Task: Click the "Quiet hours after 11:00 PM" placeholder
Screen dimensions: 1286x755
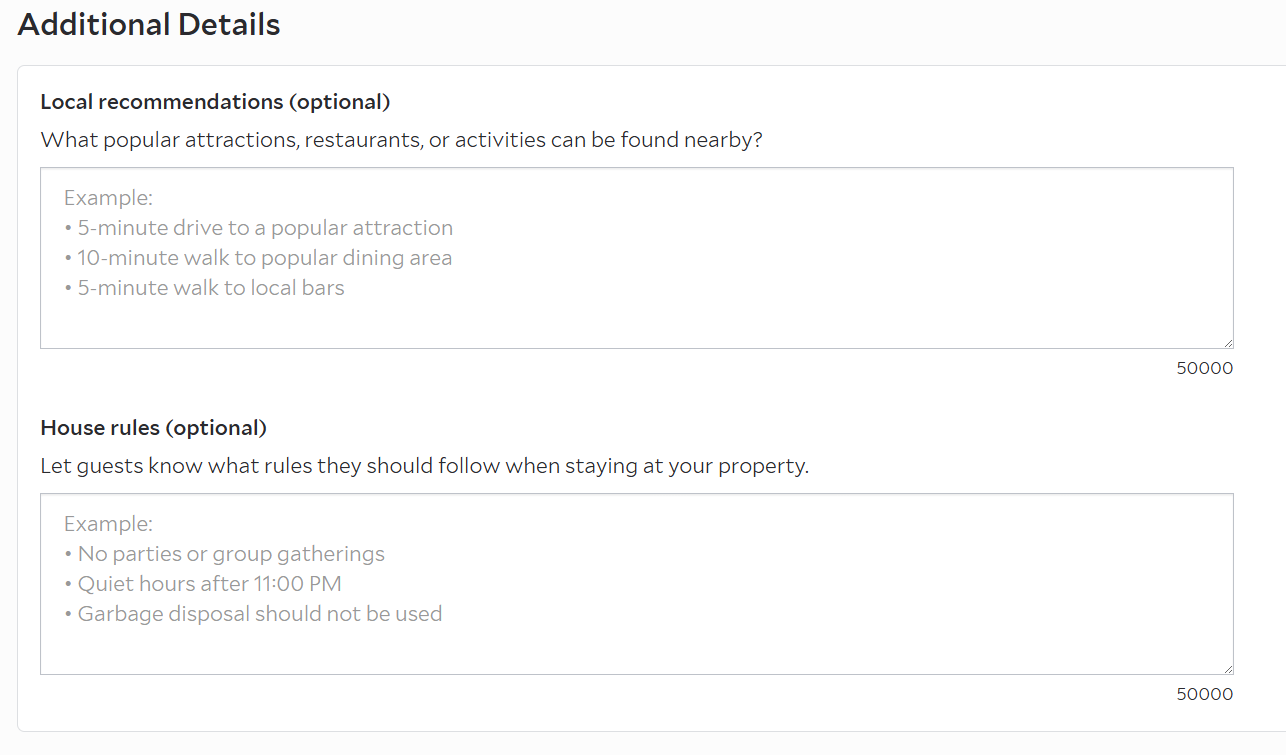Action: (209, 584)
